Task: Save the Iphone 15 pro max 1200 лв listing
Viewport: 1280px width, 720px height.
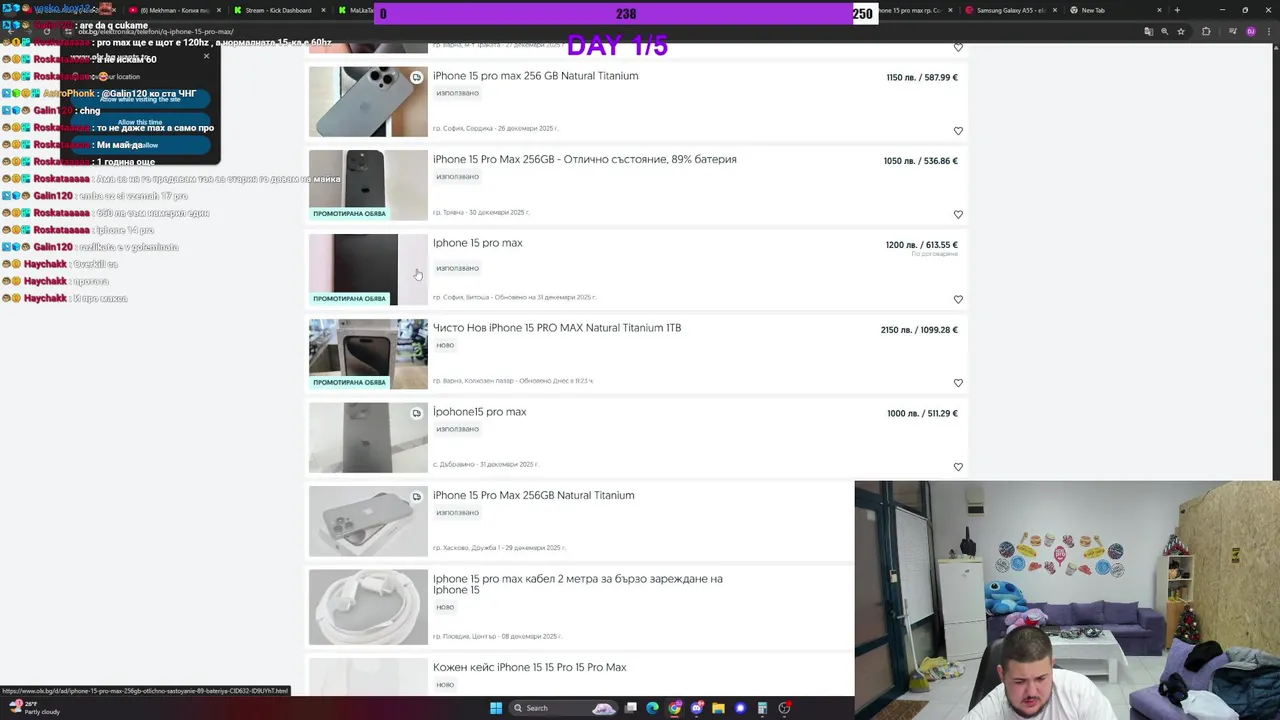Action: tap(958, 299)
